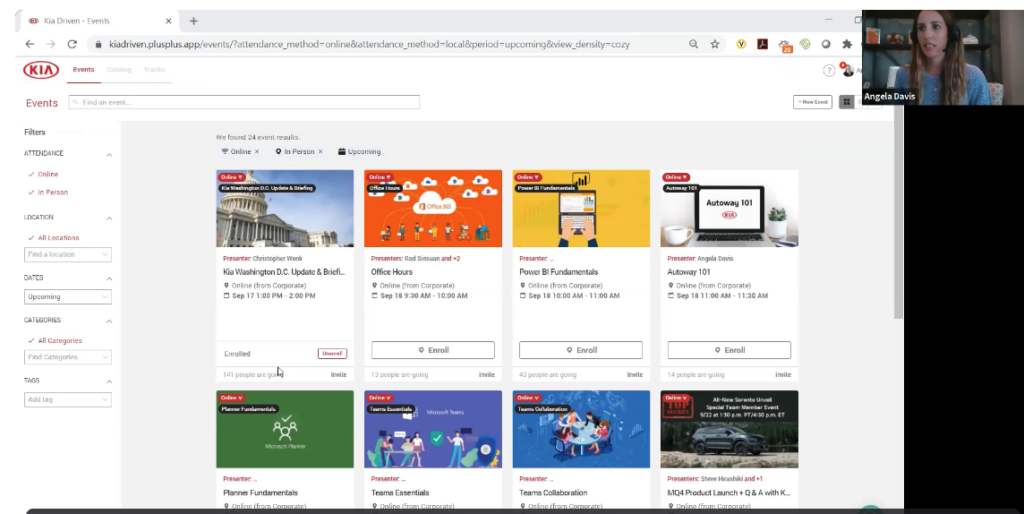Bookmark this page with the star icon

(x=715, y=44)
